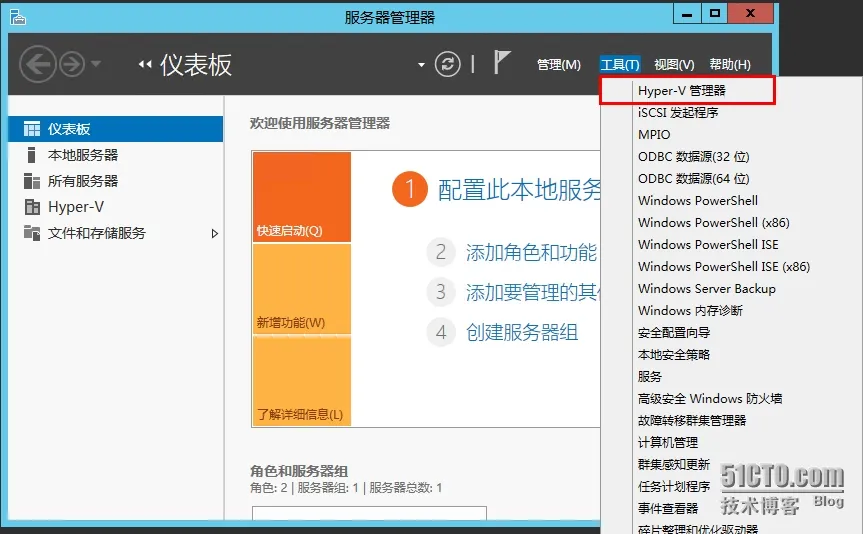
Task: Click the 欢迎使用服务器管理器 heading
Action: pyautogui.click(x=320, y=123)
